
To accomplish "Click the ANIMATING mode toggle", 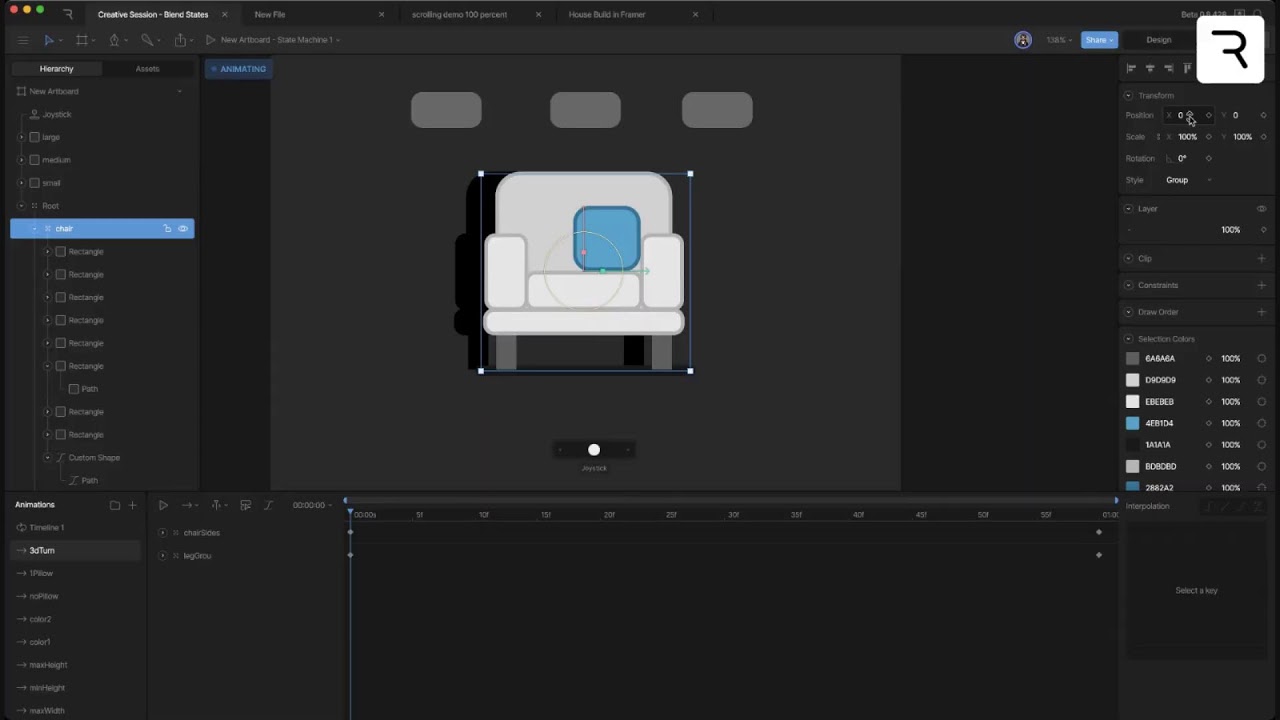I will click(x=238, y=69).
